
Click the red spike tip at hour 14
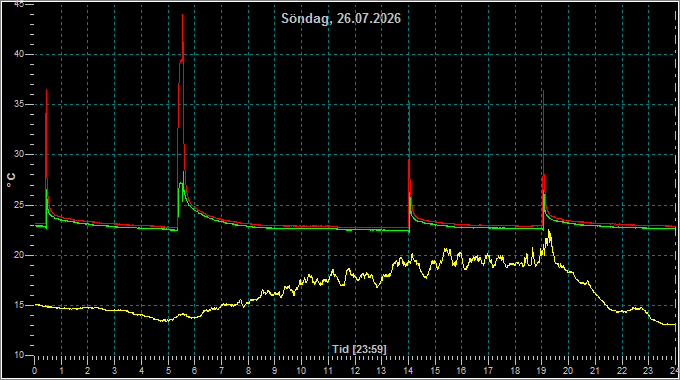coord(409,103)
